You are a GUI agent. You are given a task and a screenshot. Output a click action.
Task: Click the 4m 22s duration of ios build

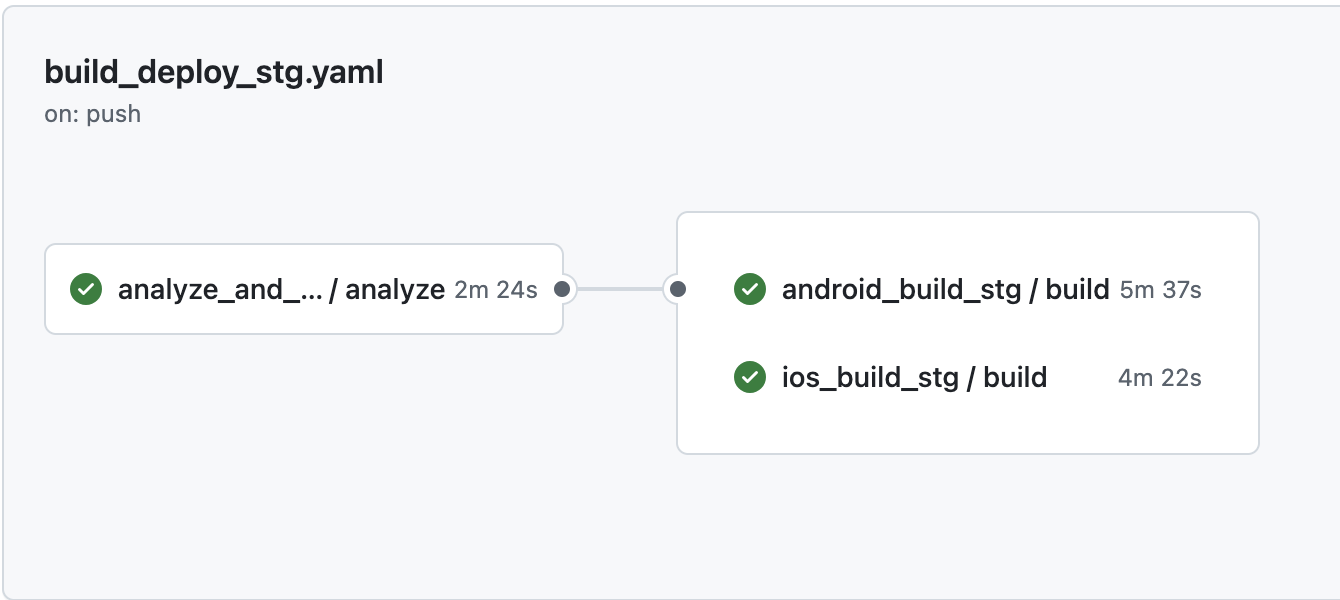(x=1158, y=377)
